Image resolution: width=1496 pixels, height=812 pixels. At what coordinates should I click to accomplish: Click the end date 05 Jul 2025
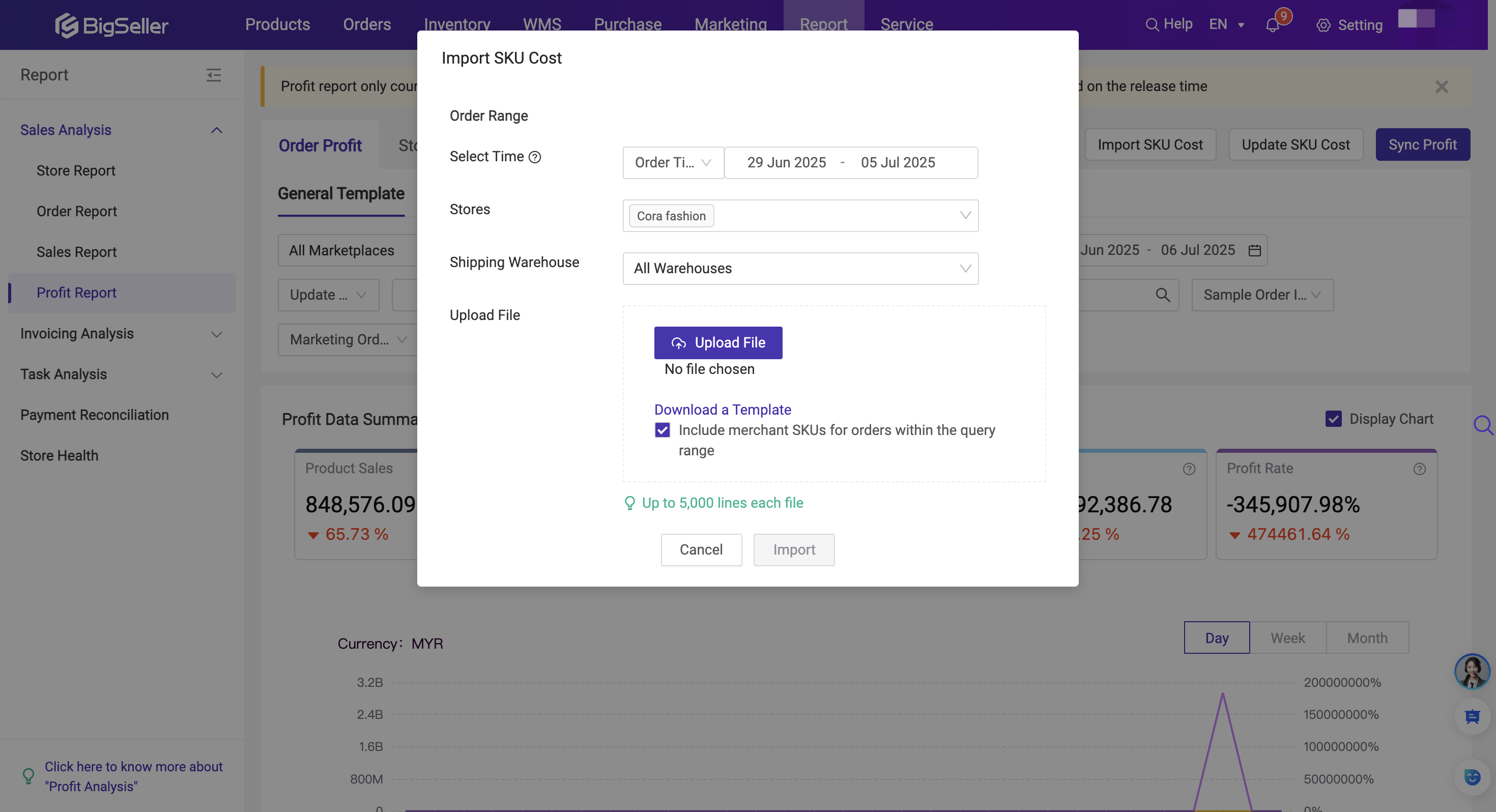click(x=898, y=163)
